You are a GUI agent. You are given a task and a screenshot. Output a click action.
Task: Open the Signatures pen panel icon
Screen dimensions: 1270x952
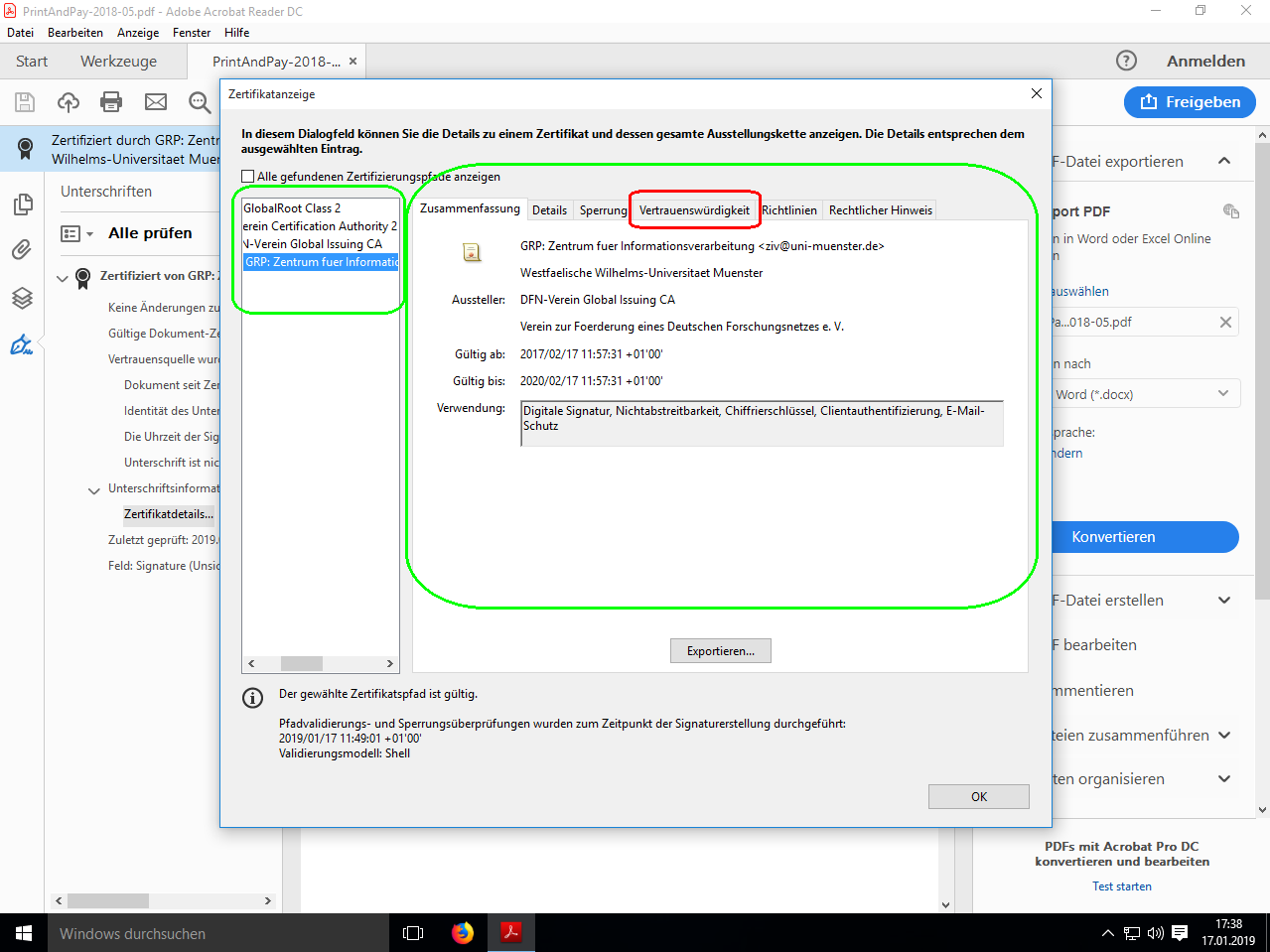pyautogui.click(x=22, y=345)
